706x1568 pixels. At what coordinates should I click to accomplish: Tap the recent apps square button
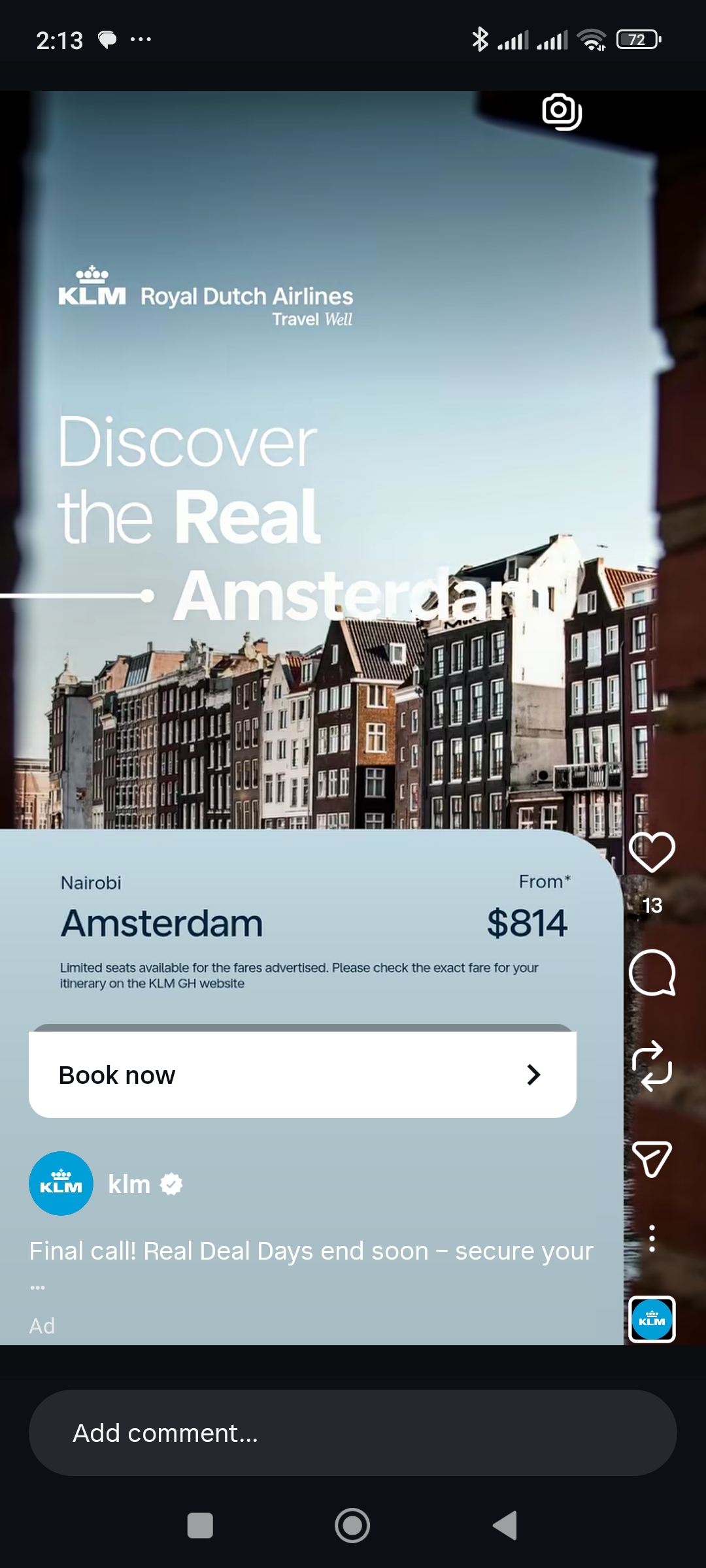coord(200,1526)
